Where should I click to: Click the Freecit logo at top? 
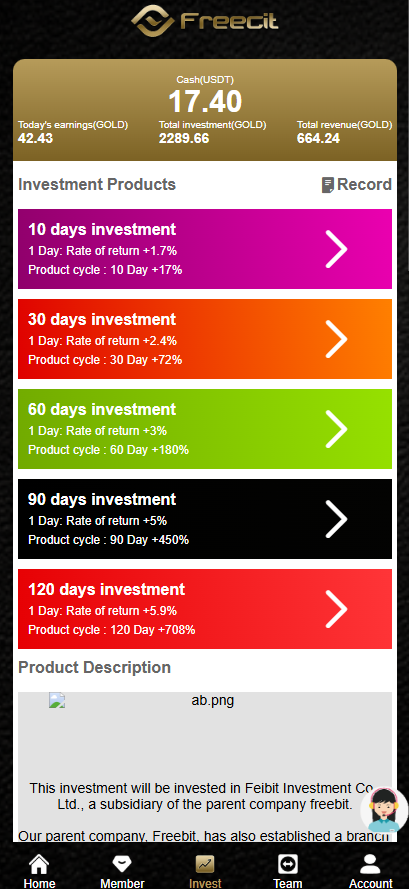205,22
